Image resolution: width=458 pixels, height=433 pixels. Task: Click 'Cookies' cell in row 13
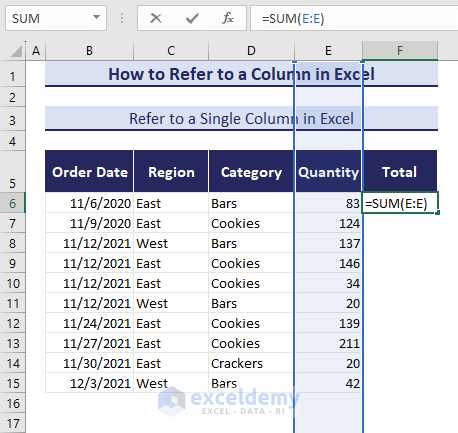coord(251,343)
